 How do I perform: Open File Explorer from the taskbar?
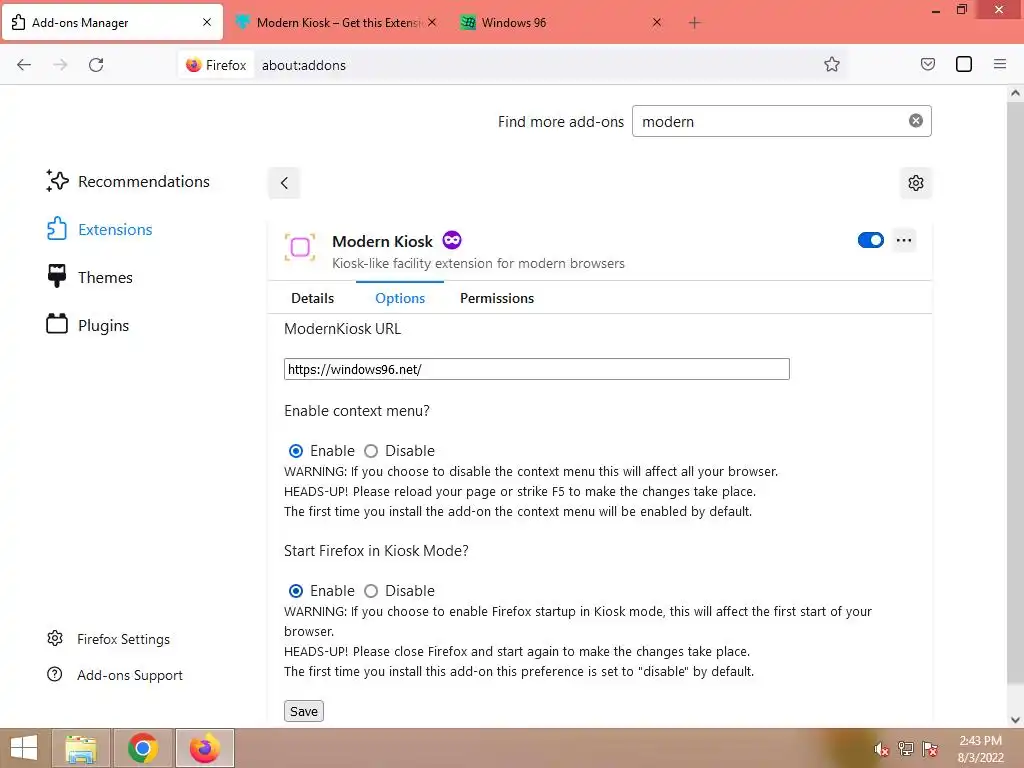[x=81, y=748]
